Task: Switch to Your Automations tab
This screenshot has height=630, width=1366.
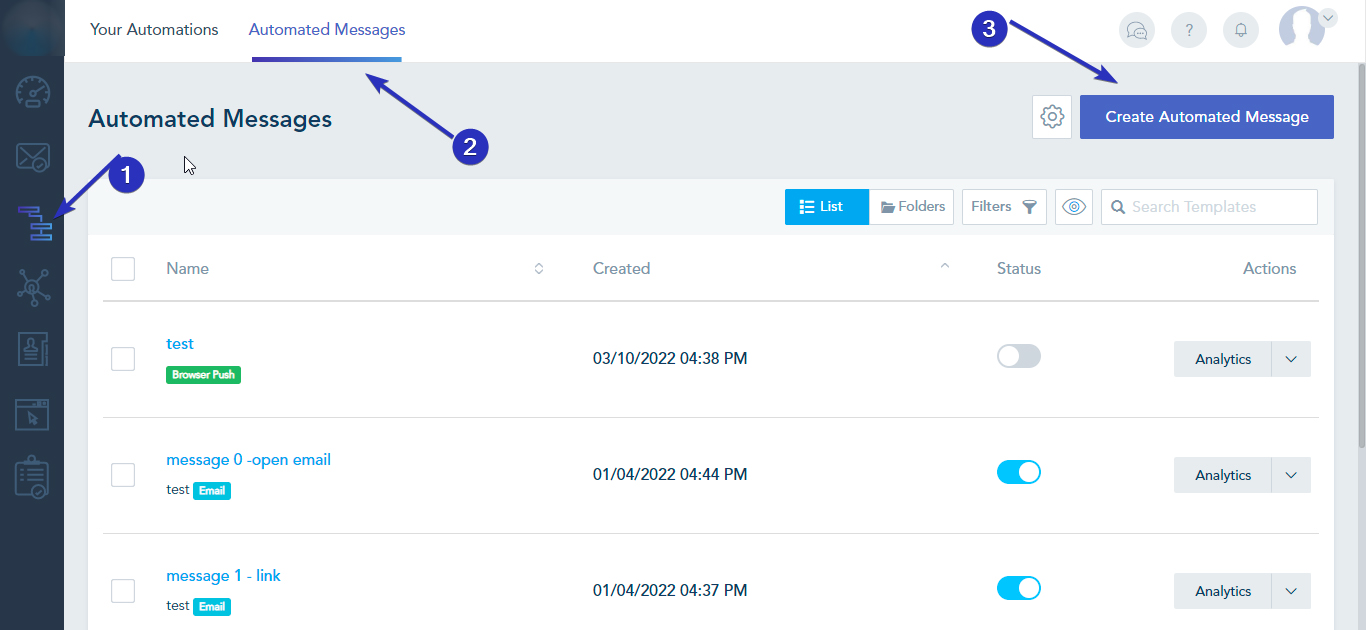Action: click(154, 30)
